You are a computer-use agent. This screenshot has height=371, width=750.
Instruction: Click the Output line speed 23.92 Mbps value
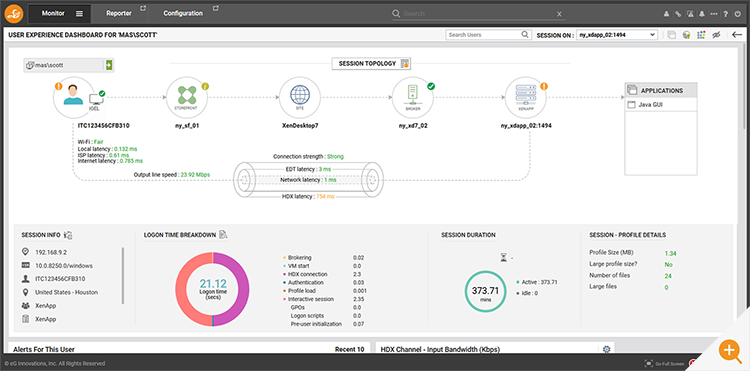[195, 175]
